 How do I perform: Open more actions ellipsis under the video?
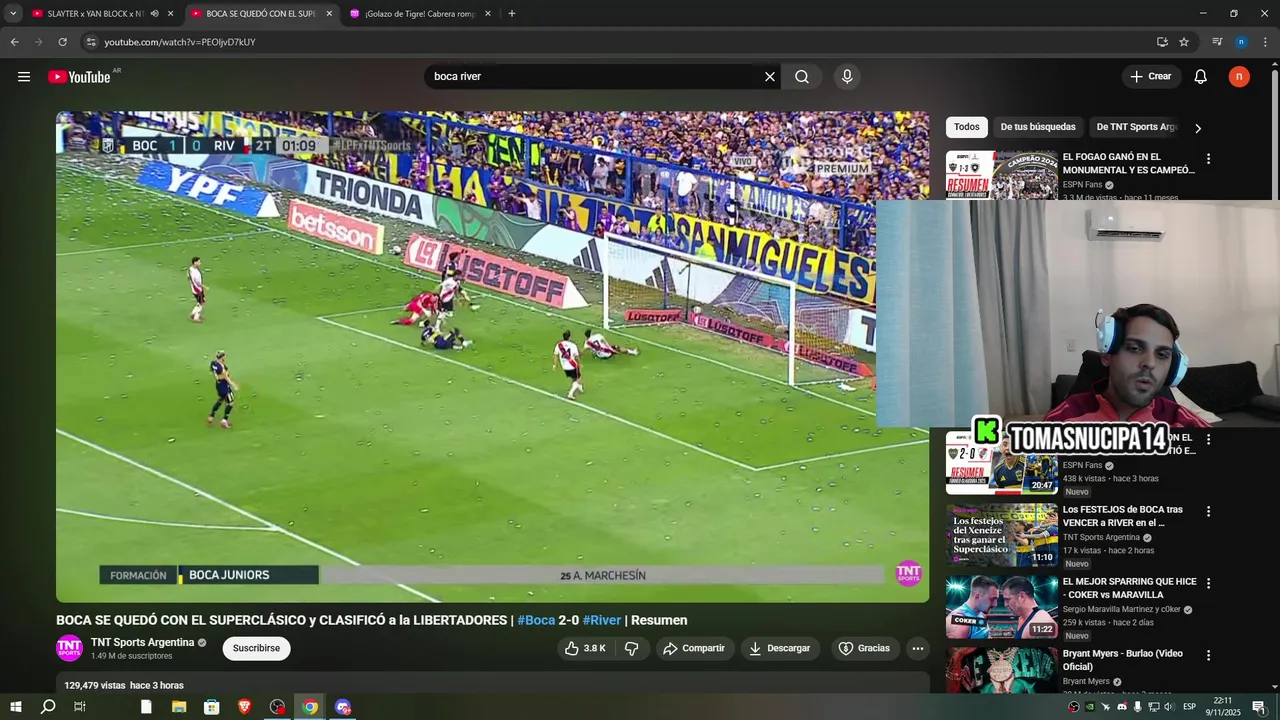pyautogui.click(x=918, y=648)
